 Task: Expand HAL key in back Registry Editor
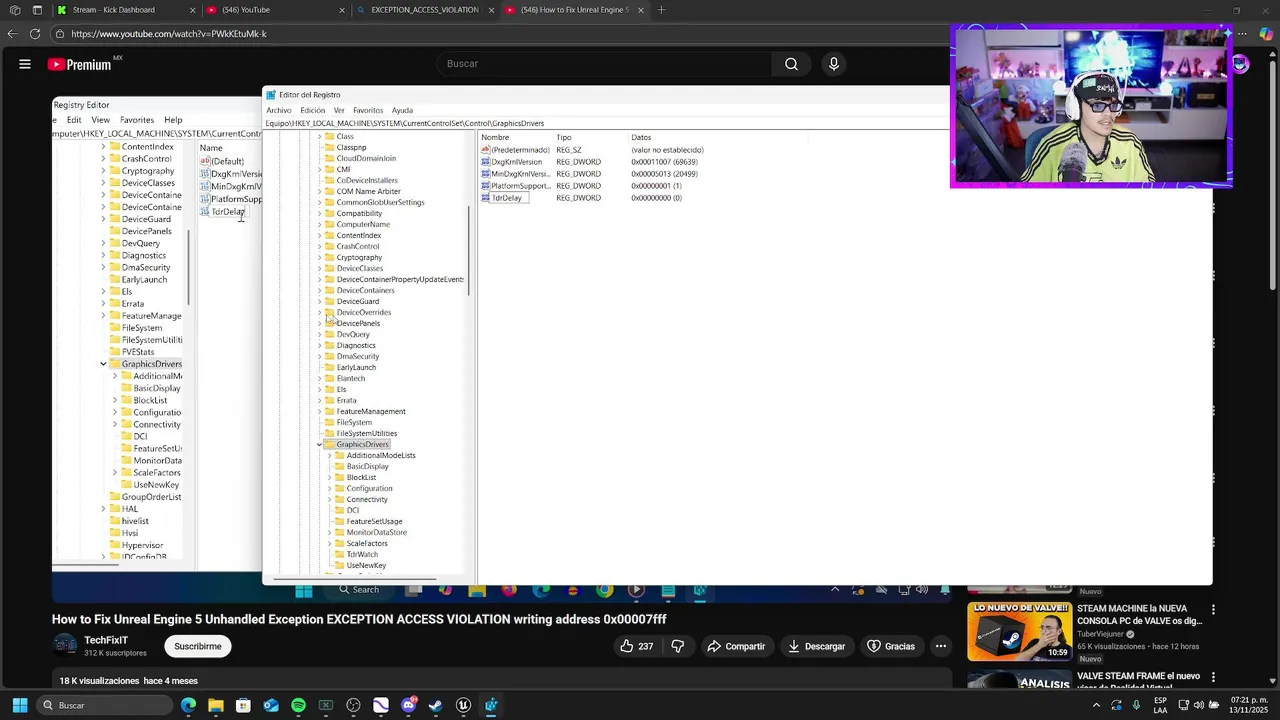click(103, 509)
